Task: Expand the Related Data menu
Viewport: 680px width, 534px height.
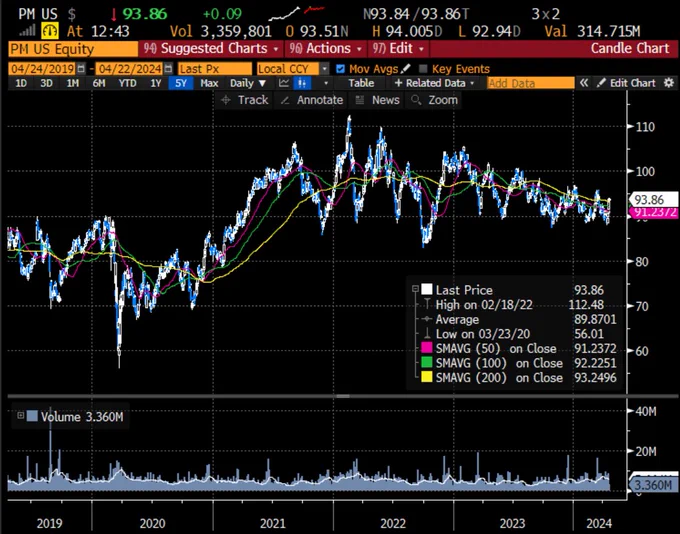Action: (x=435, y=83)
